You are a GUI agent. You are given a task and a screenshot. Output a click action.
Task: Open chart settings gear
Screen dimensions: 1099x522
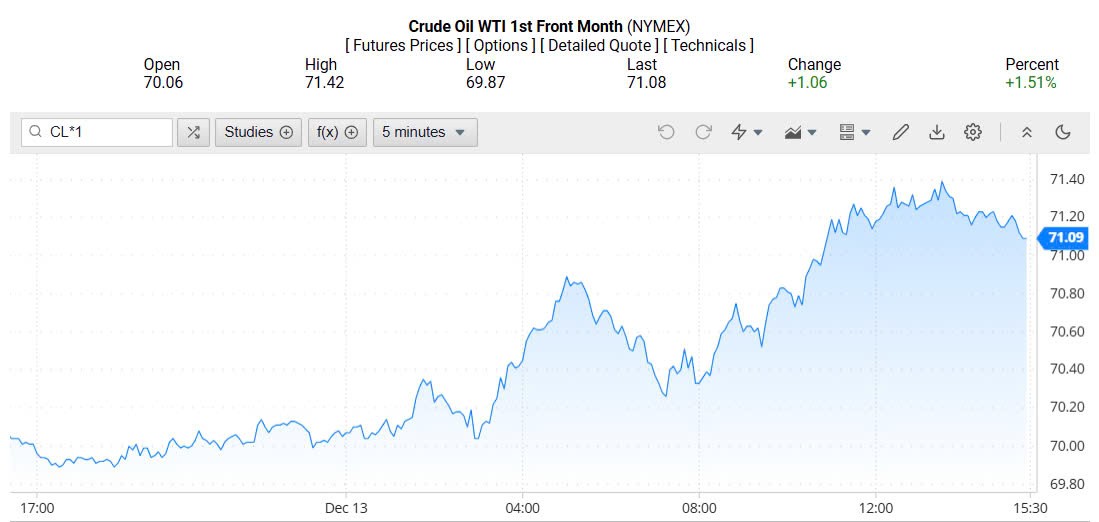(973, 132)
